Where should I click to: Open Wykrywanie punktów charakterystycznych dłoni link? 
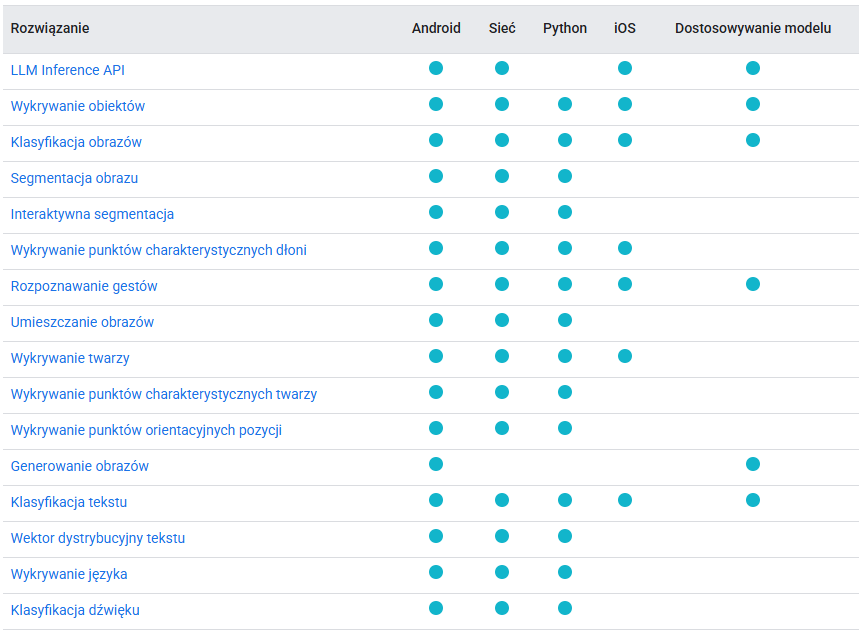point(158,250)
